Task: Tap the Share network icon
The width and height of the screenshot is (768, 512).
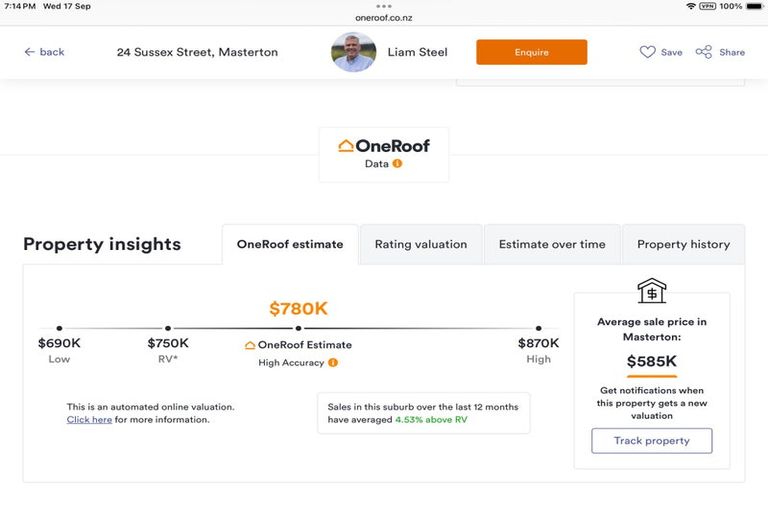Action: (704, 52)
